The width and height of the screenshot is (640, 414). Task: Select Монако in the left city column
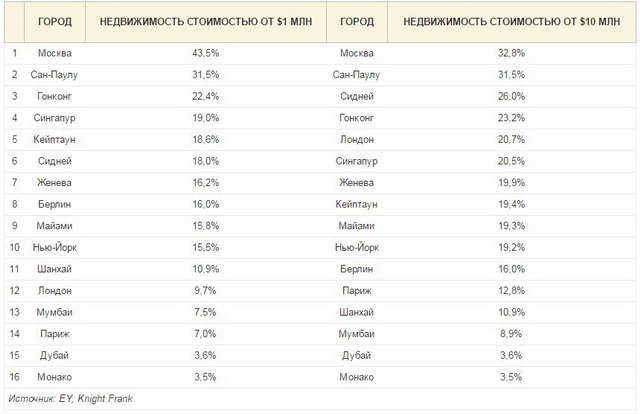pyautogui.click(x=55, y=377)
